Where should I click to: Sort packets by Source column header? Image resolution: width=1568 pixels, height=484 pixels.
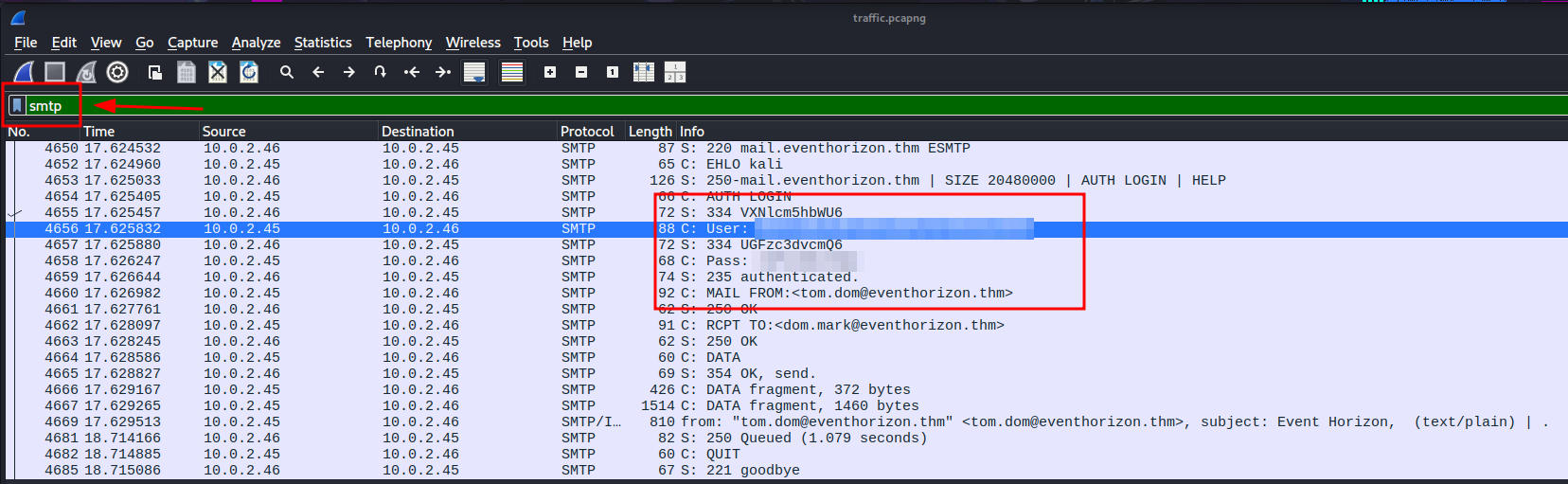(223, 132)
